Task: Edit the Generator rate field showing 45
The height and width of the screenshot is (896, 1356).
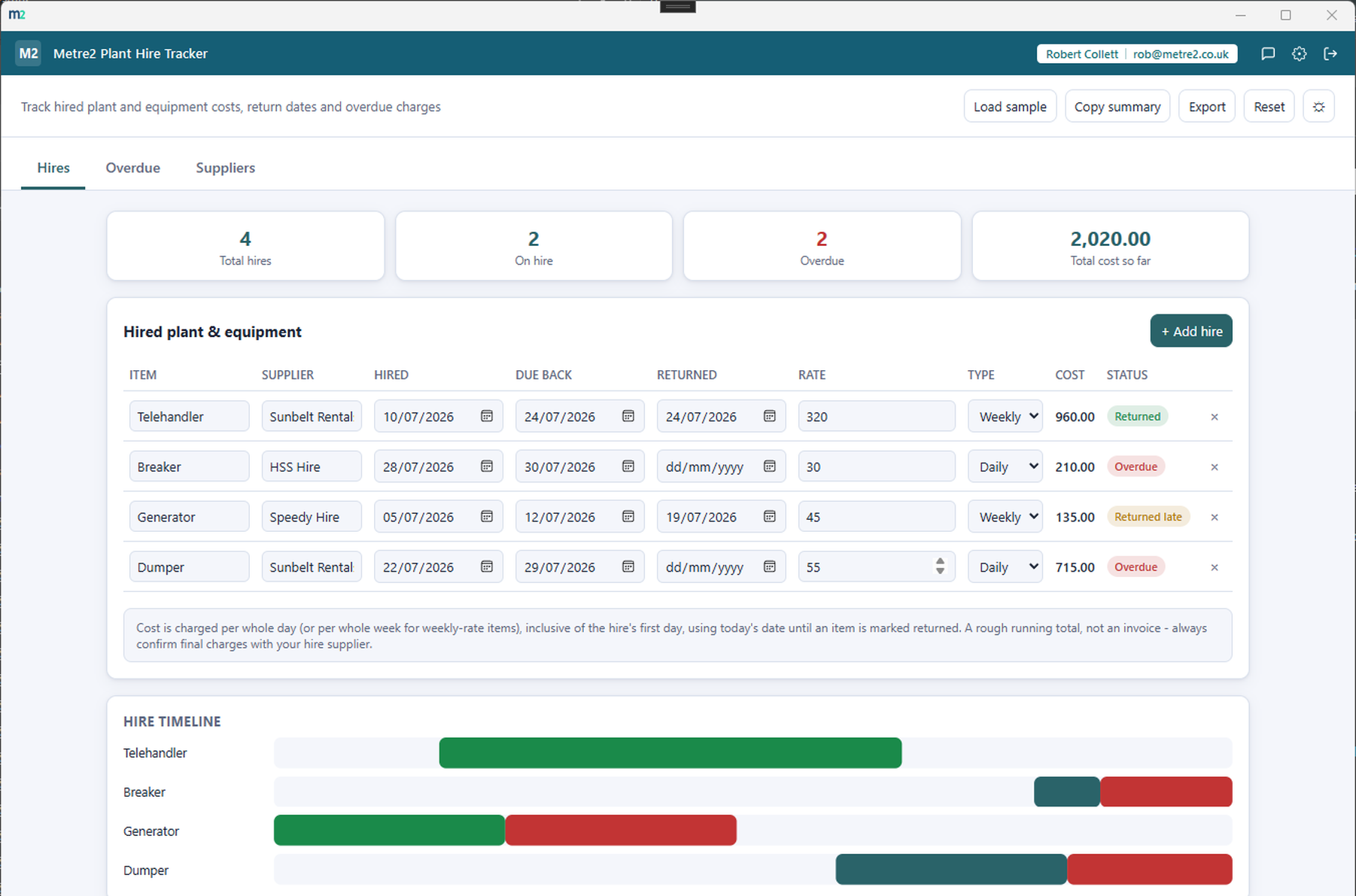Action: 877,517
